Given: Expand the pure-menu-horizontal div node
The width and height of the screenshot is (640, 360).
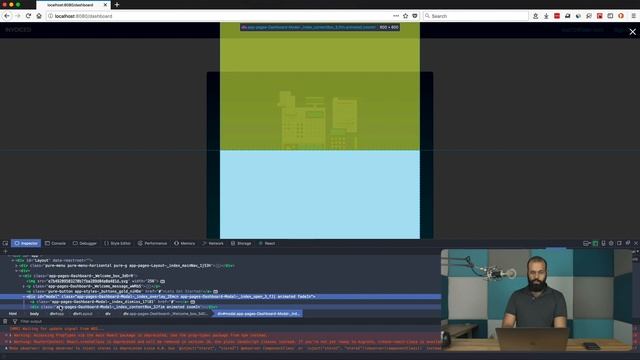Looking at the screenshot, I should tap(16, 266).
